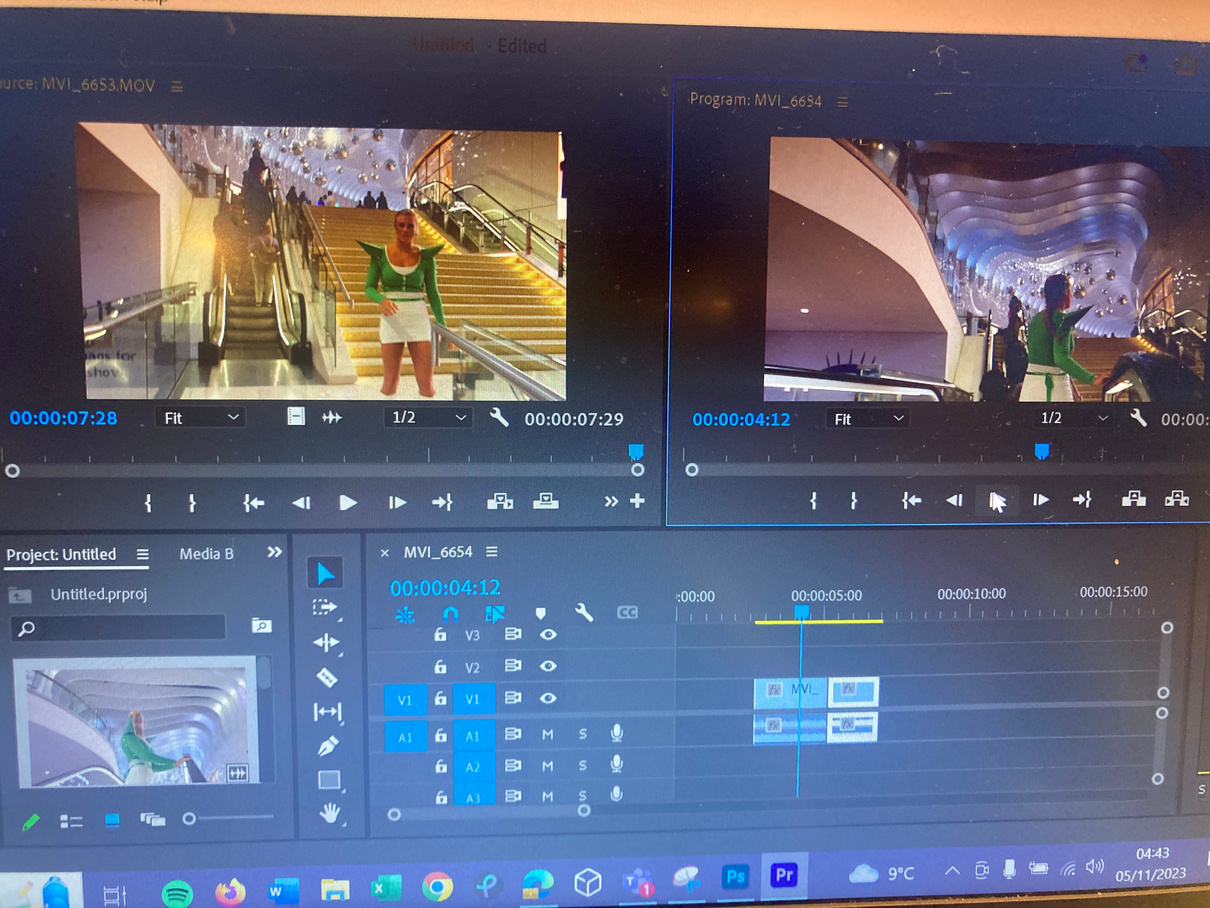Open Timeline display settings wrench
The height and width of the screenshot is (908, 1210).
click(584, 612)
